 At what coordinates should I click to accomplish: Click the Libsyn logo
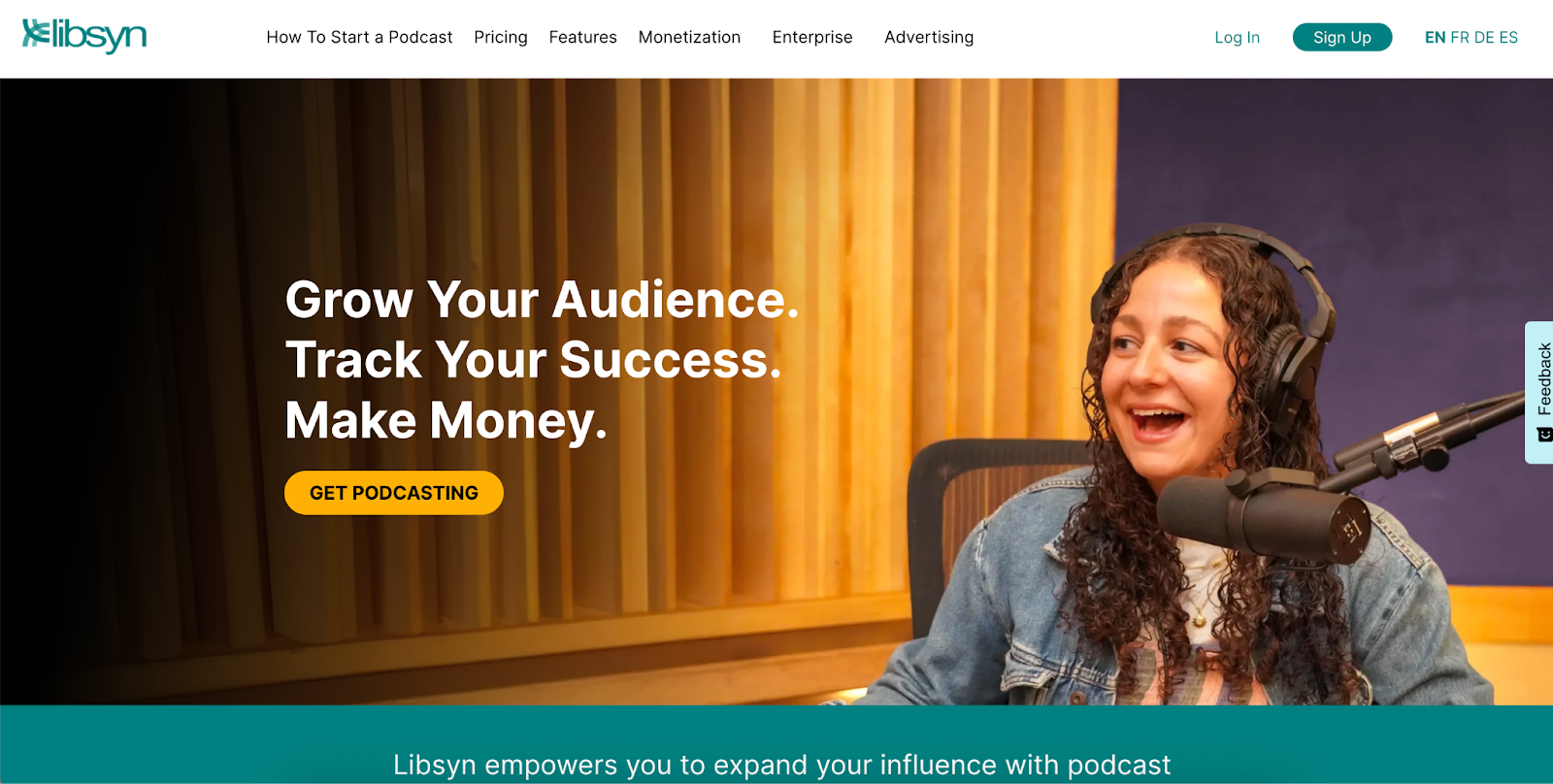click(x=84, y=36)
